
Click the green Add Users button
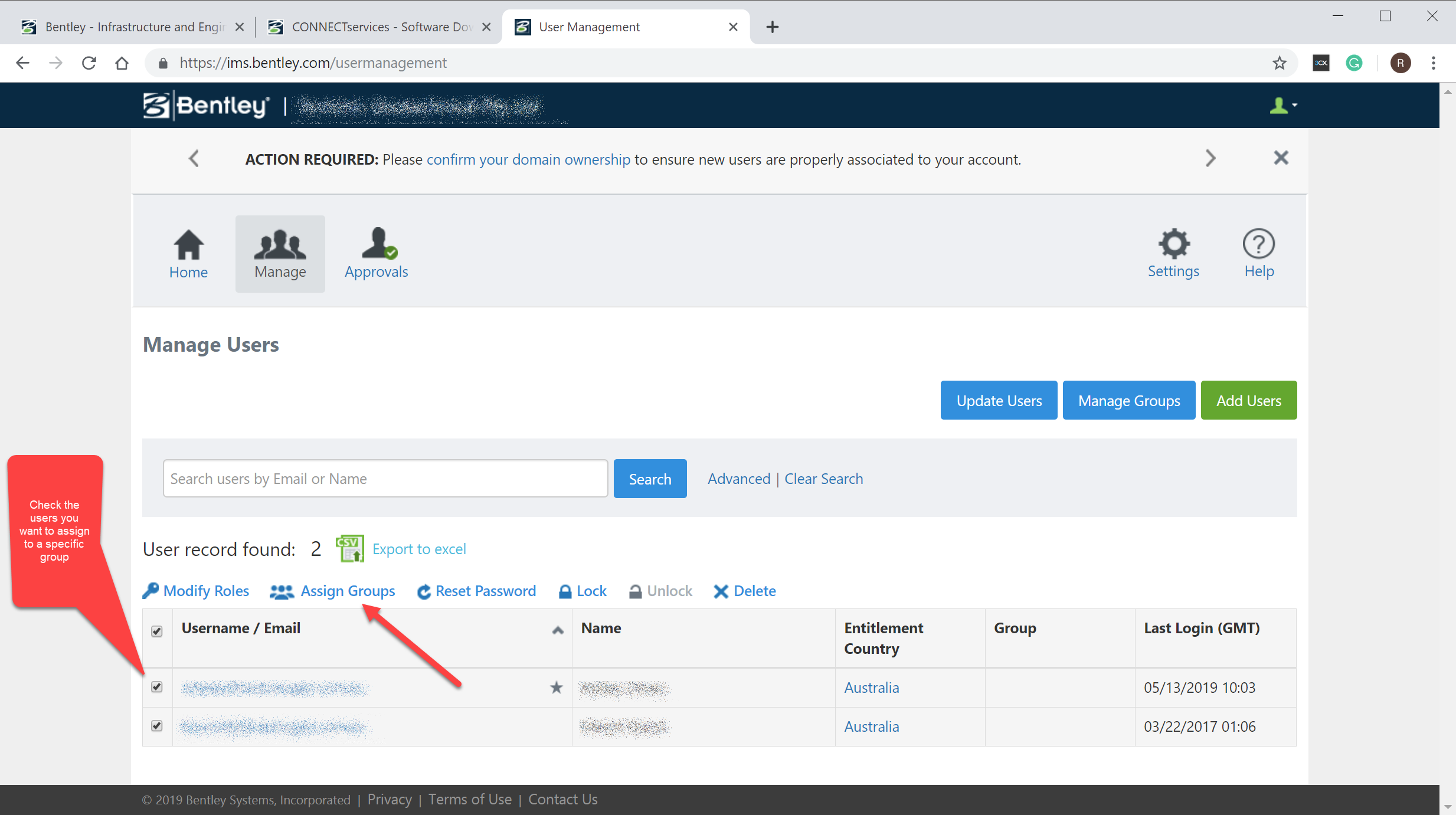(1248, 400)
